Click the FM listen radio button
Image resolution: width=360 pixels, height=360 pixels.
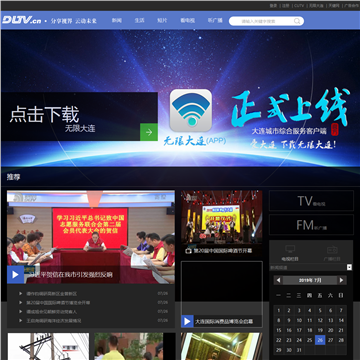(311, 225)
